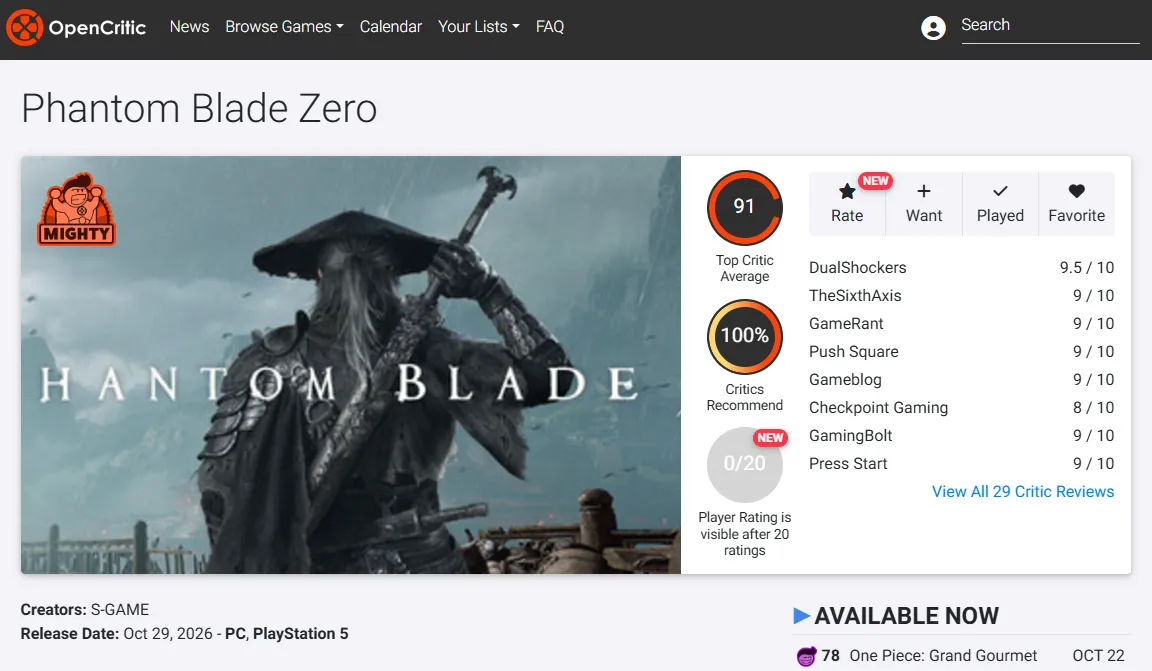Click the Favorite heart icon
The width and height of the screenshot is (1152, 671).
pos(1076,191)
